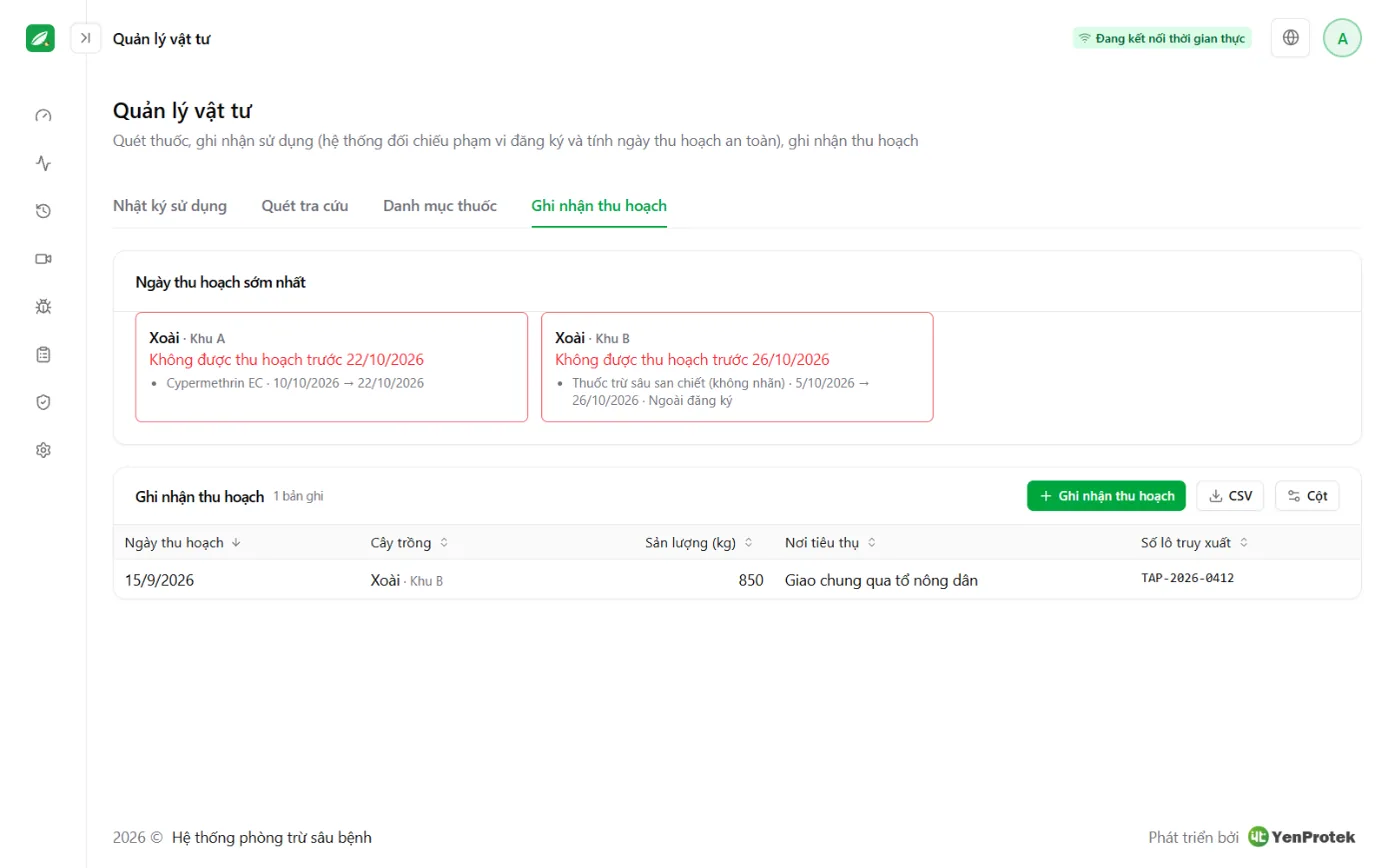This screenshot has height=868, width=1388.
Task: Click the green leaf app logo
Action: point(40,38)
